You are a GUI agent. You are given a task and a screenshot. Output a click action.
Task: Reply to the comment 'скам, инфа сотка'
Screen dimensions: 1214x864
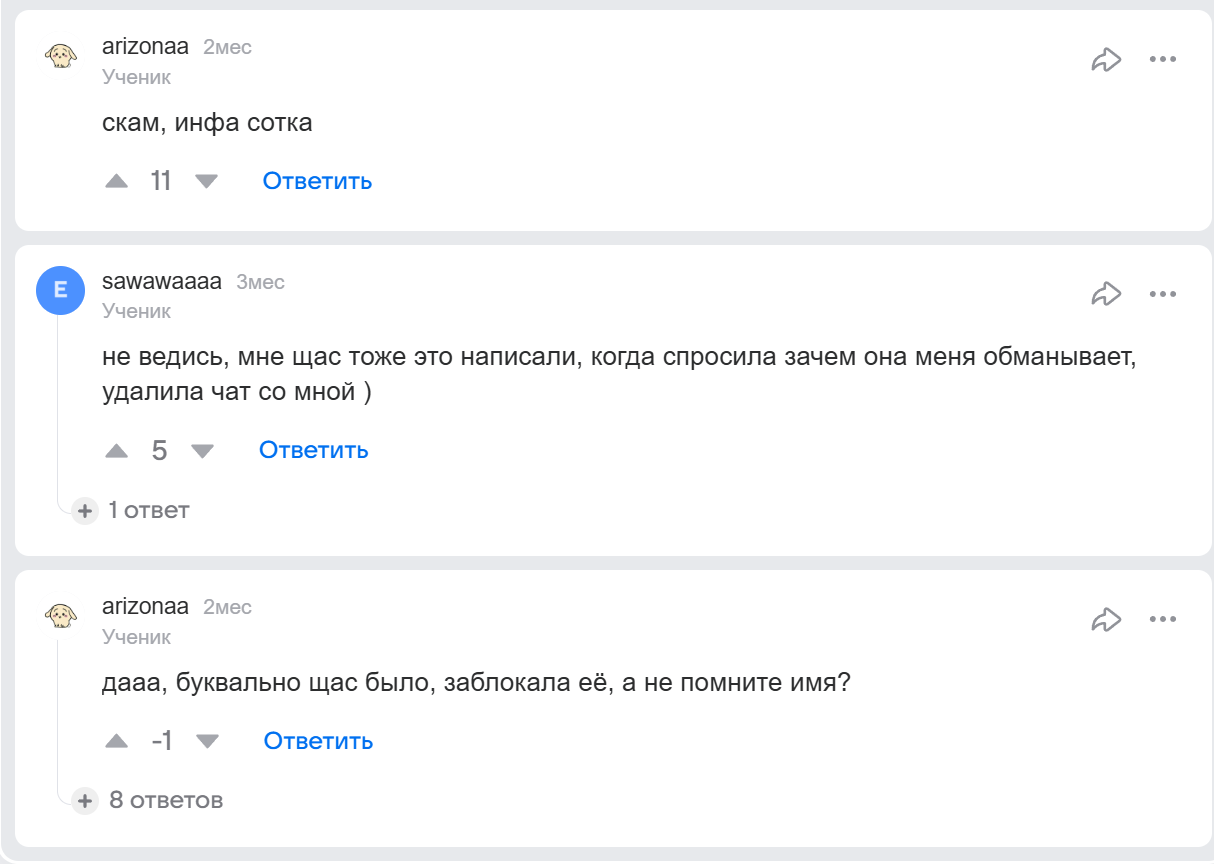click(x=315, y=180)
